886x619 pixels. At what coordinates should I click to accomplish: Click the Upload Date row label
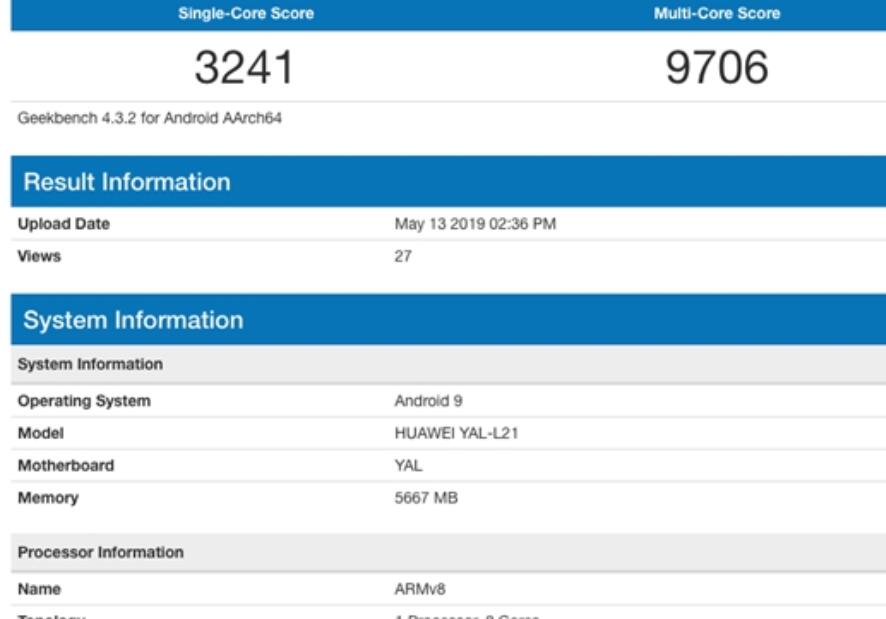click(64, 224)
